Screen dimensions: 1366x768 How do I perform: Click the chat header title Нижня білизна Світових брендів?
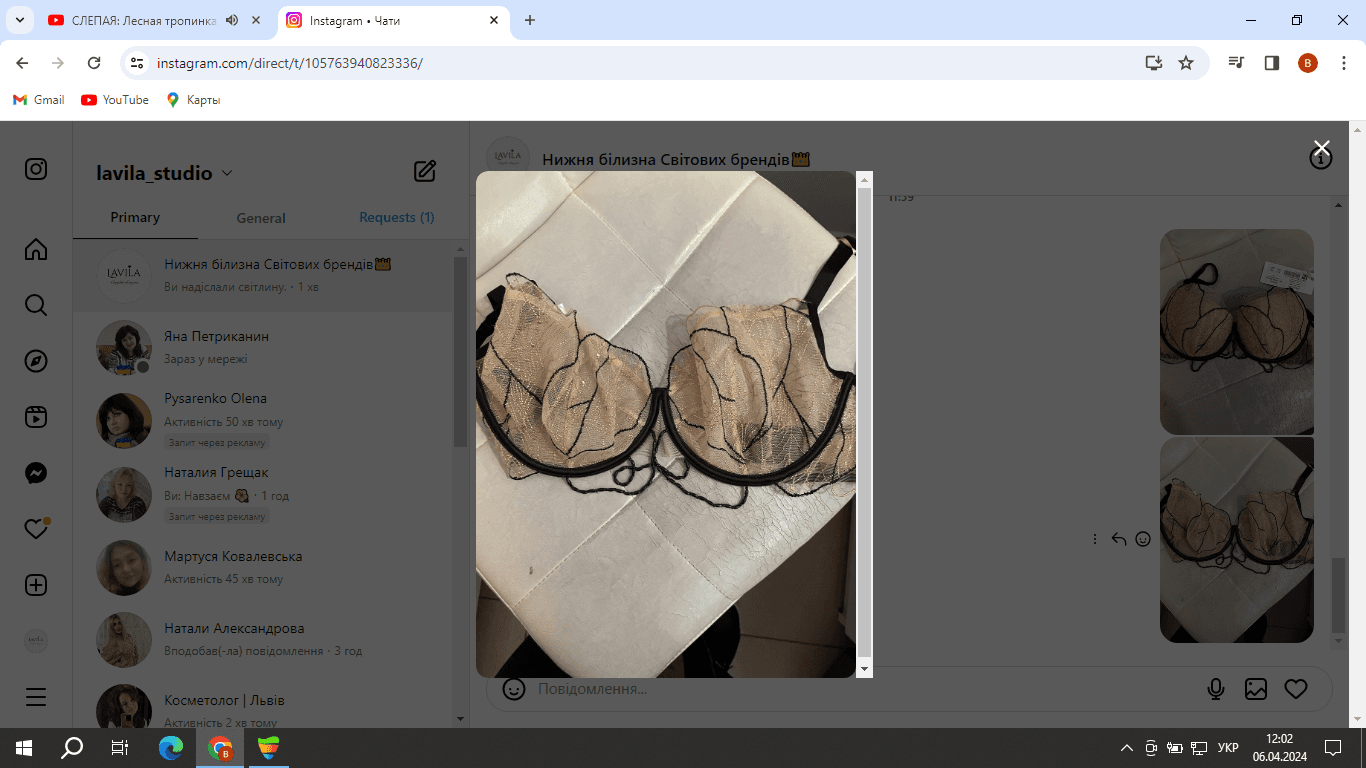pos(676,159)
